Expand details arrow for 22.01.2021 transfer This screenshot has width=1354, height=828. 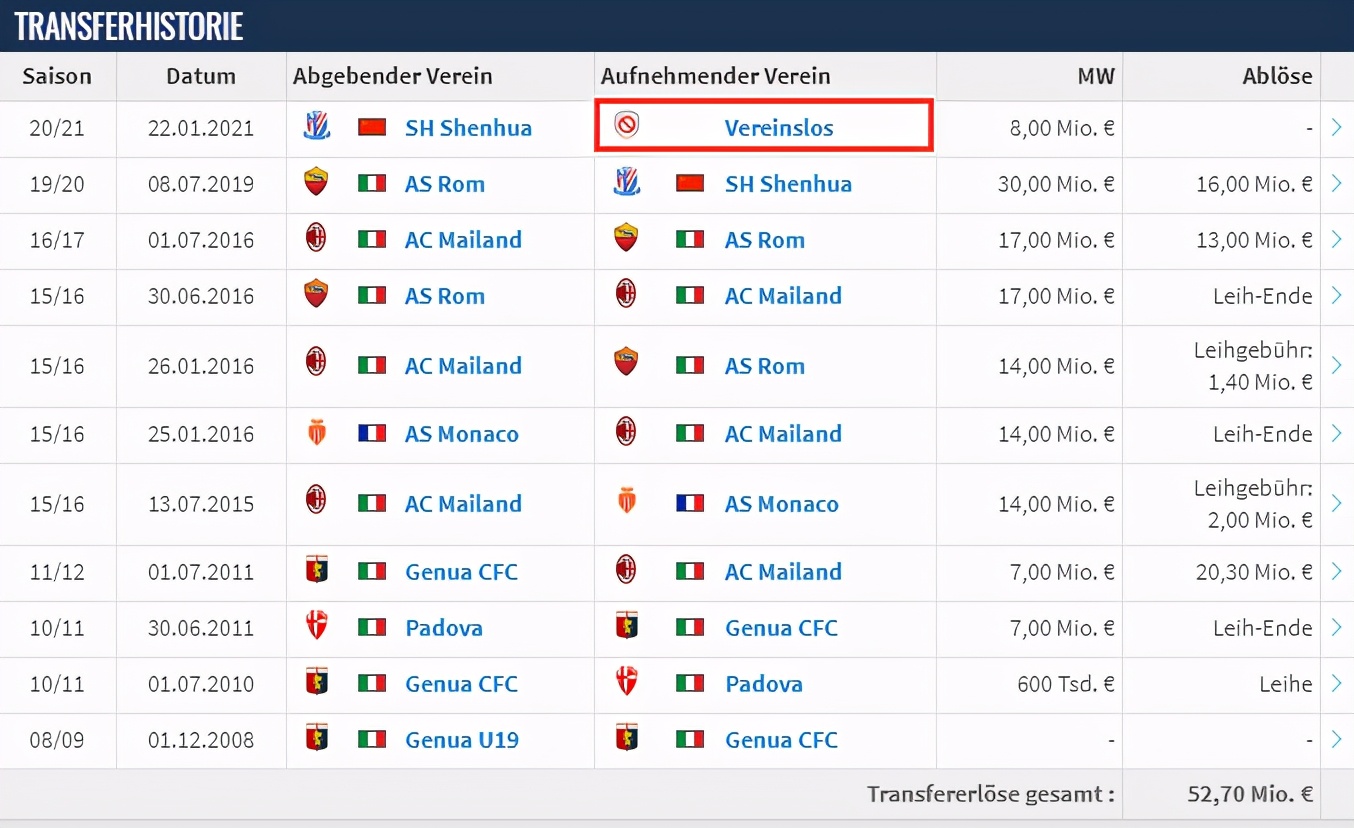(1336, 128)
